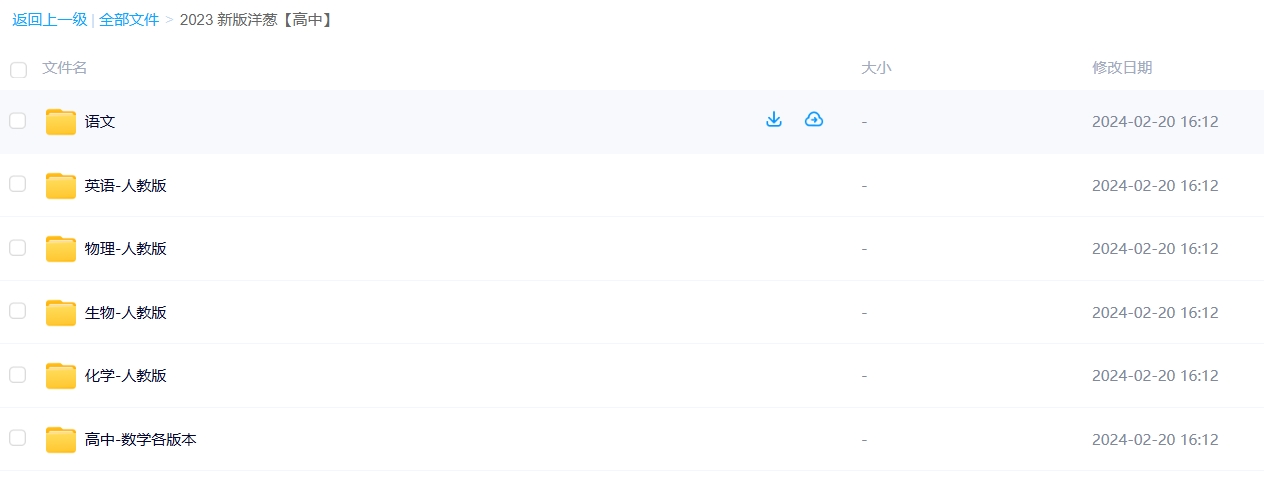Sort by 文件名 column header
Image resolution: width=1264 pixels, height=485 pixels.
pos(65,68)
